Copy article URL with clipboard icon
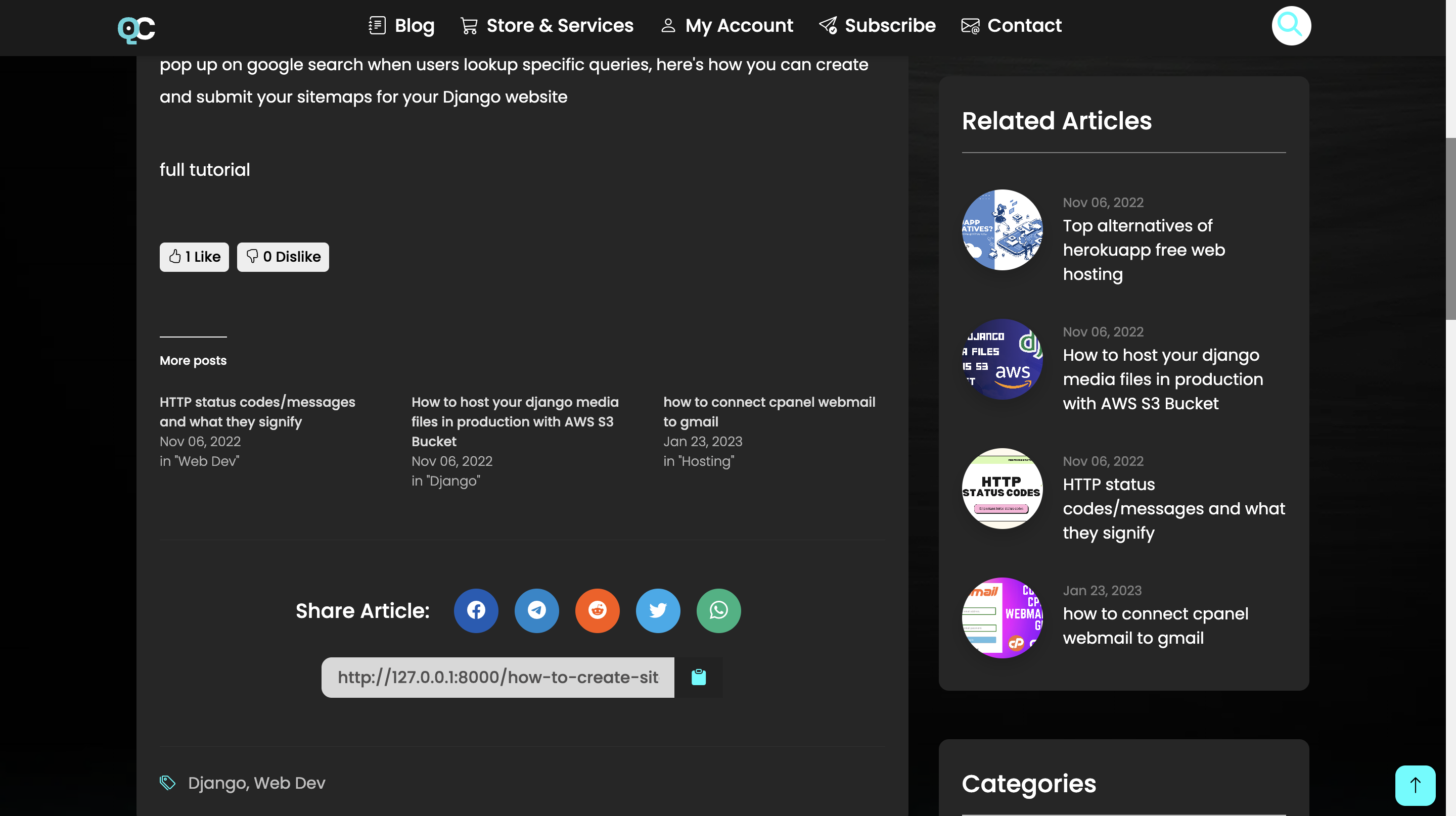1456x816 pixels. (x=698, y=677)
